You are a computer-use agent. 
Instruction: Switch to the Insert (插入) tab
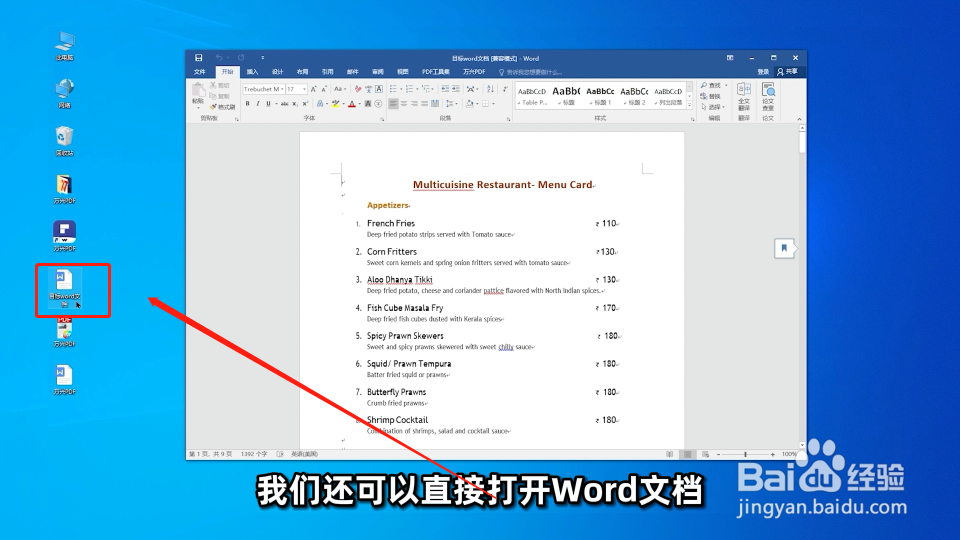[252, 72]
